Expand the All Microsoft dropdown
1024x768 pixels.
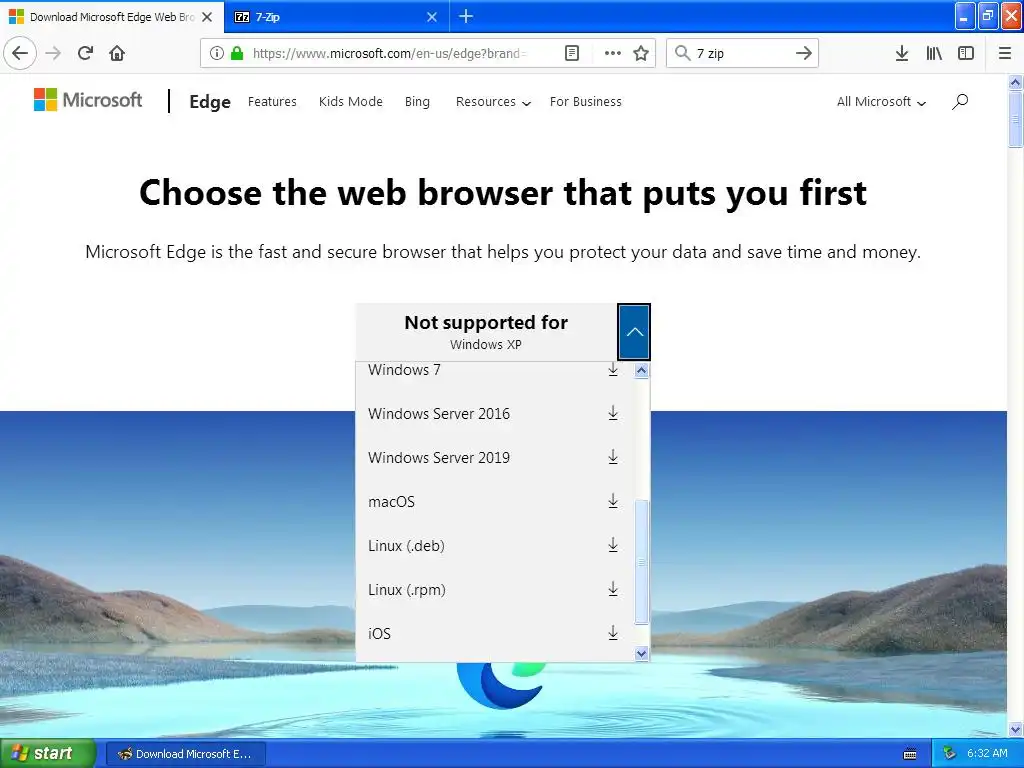click(882, 102)
